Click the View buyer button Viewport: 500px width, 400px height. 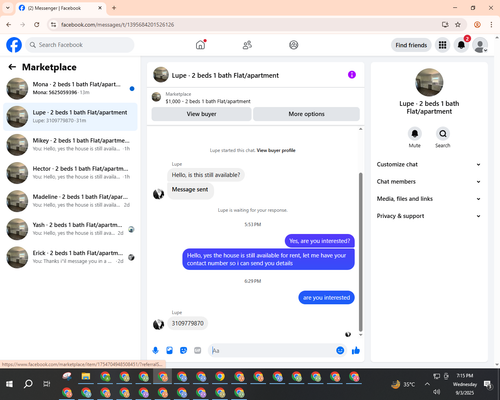pos(201,114)
